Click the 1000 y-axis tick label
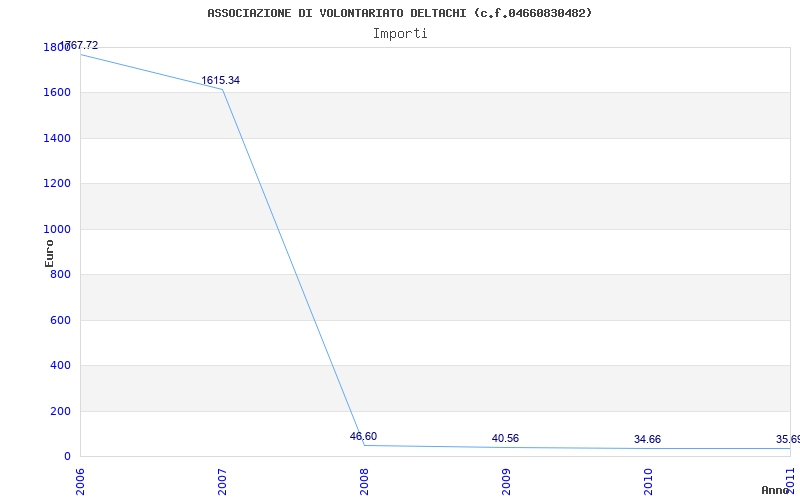The width and height of the screenshot is (800, 500). click(56, 230)
